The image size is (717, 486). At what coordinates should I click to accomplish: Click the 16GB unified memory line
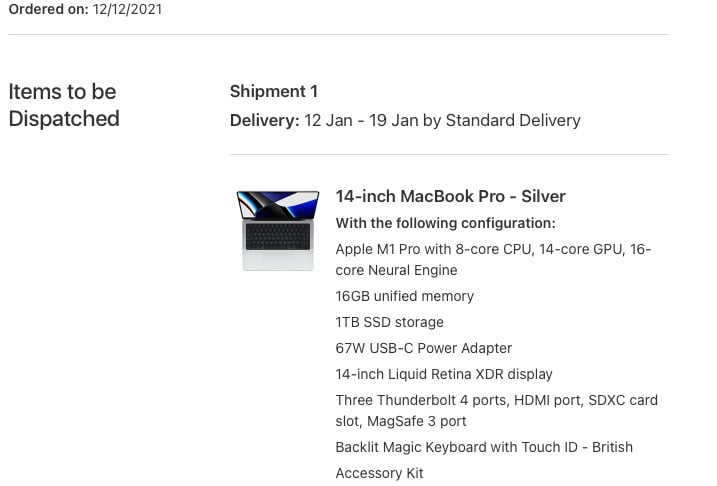[405, 296]
